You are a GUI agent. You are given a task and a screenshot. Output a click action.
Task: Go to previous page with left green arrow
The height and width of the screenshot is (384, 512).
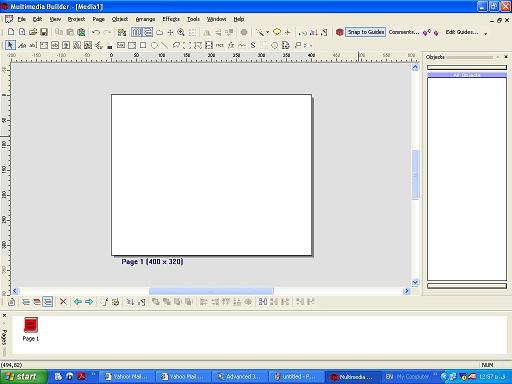click(78, 302)
